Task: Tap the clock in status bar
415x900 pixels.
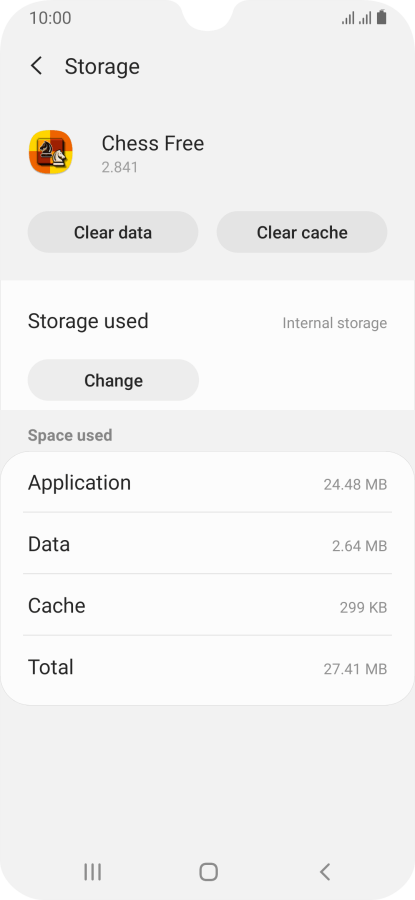Action: pos(51,18)
